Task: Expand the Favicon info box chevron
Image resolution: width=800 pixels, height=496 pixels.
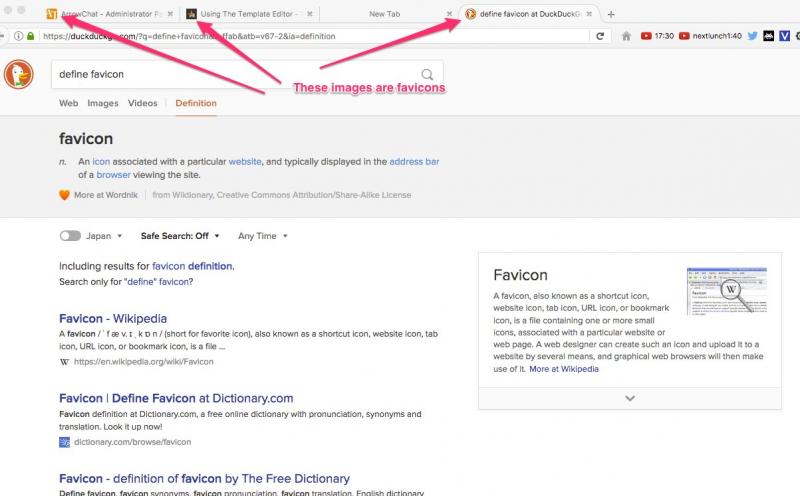Action: pyautogui.click(x=629, y=398)
